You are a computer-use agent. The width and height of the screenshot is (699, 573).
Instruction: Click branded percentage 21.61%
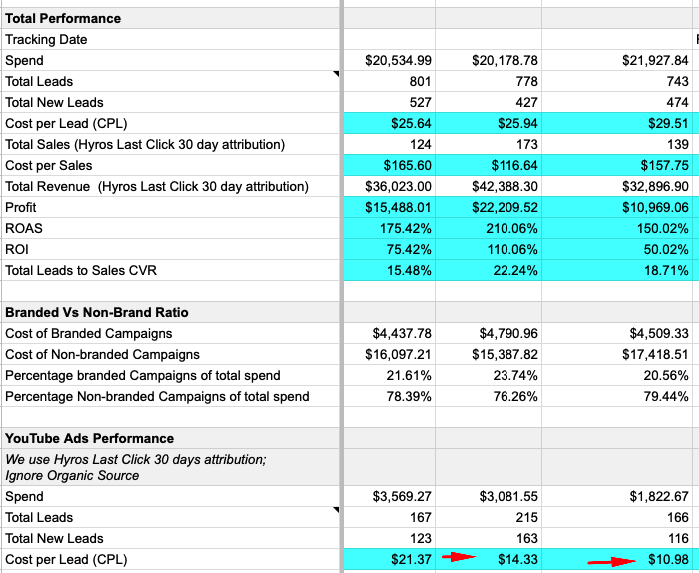point(390,375)
